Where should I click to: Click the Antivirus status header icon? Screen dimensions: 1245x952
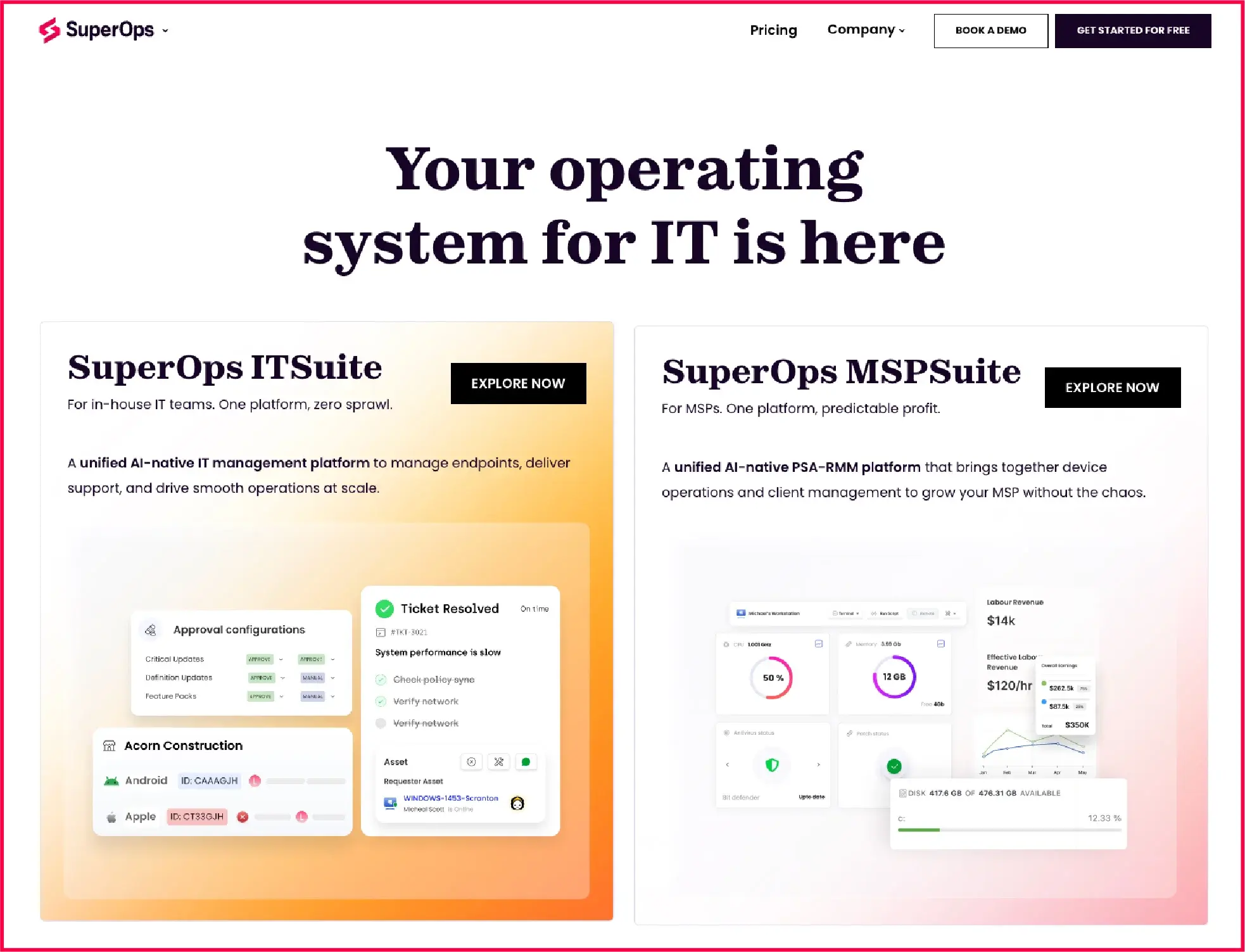[x=726, y=733]
